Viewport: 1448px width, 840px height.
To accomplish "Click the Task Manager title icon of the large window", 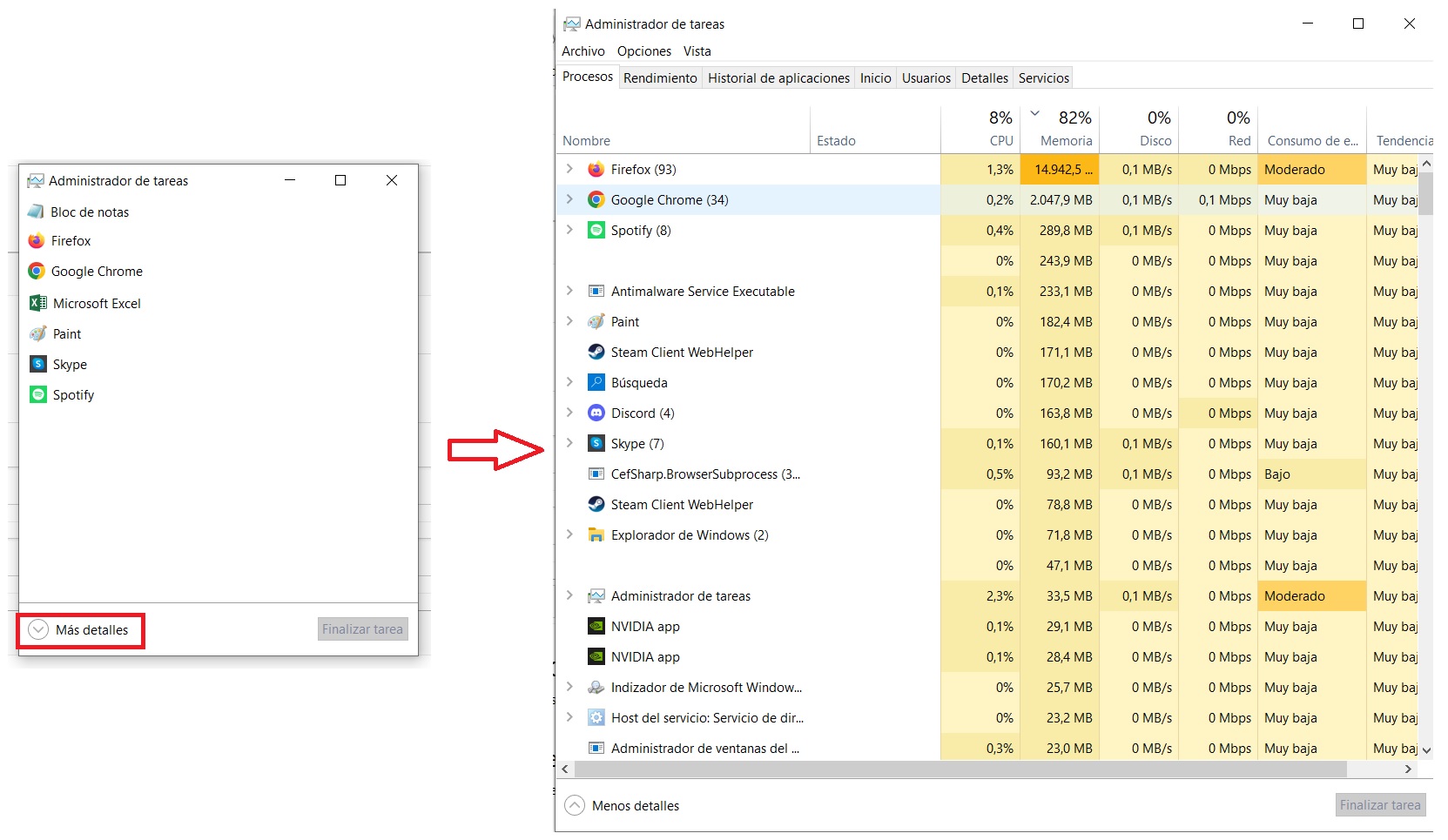I will point(572,24).
